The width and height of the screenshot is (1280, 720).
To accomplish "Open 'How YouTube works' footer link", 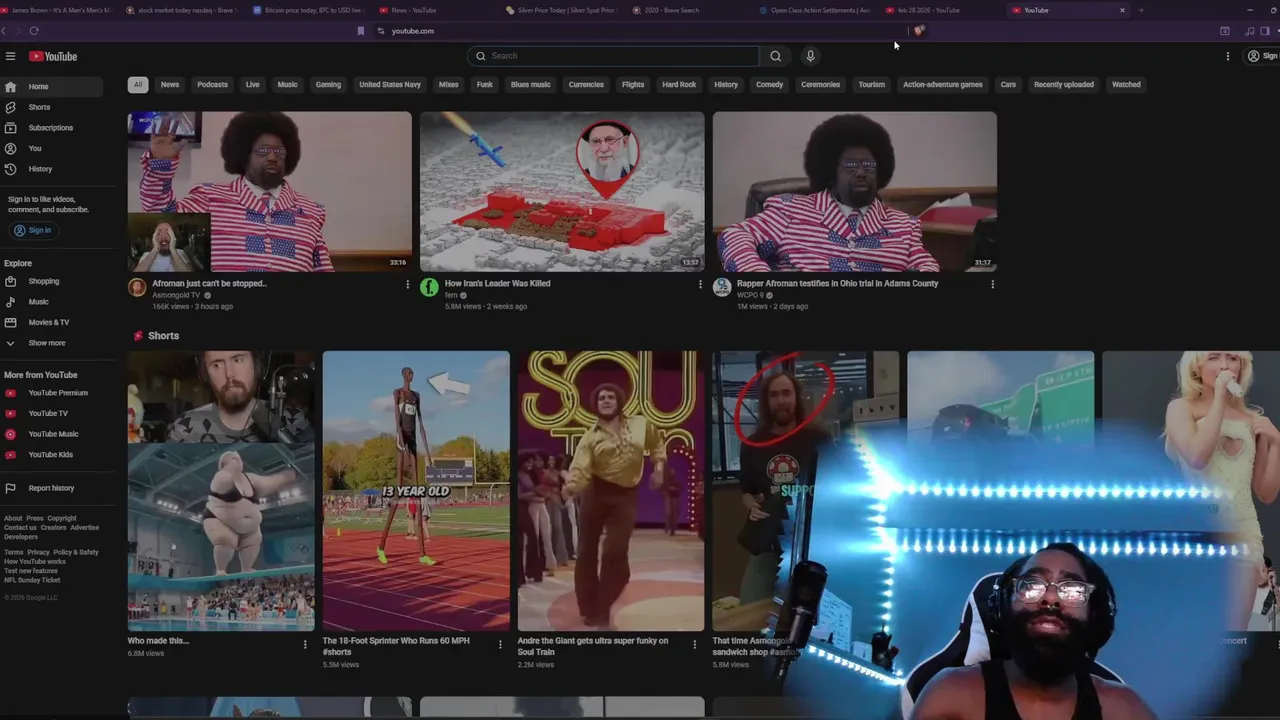I will pyautogui.click(x=35, y=561).
